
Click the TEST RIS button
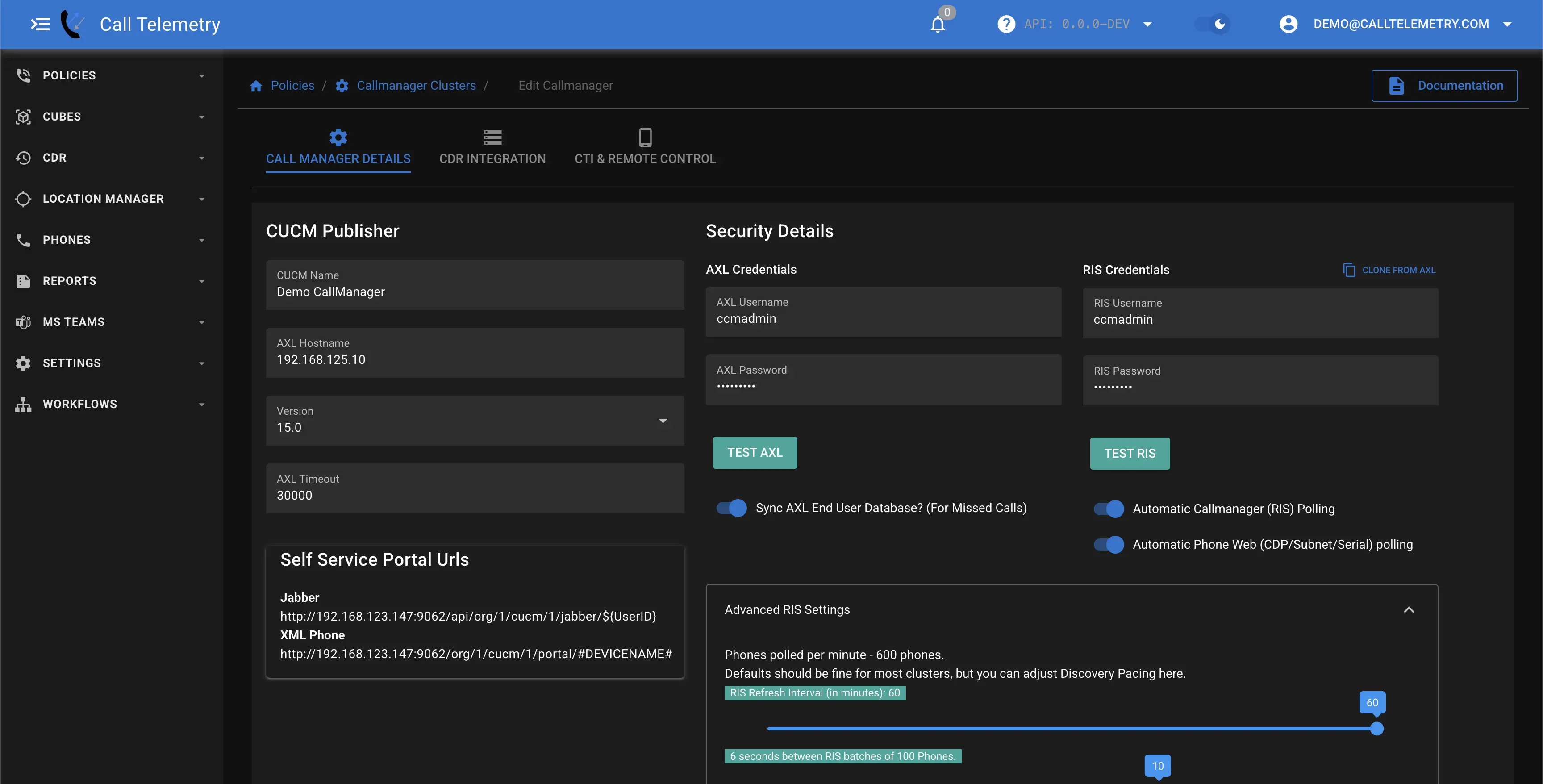click(1130, 454)
